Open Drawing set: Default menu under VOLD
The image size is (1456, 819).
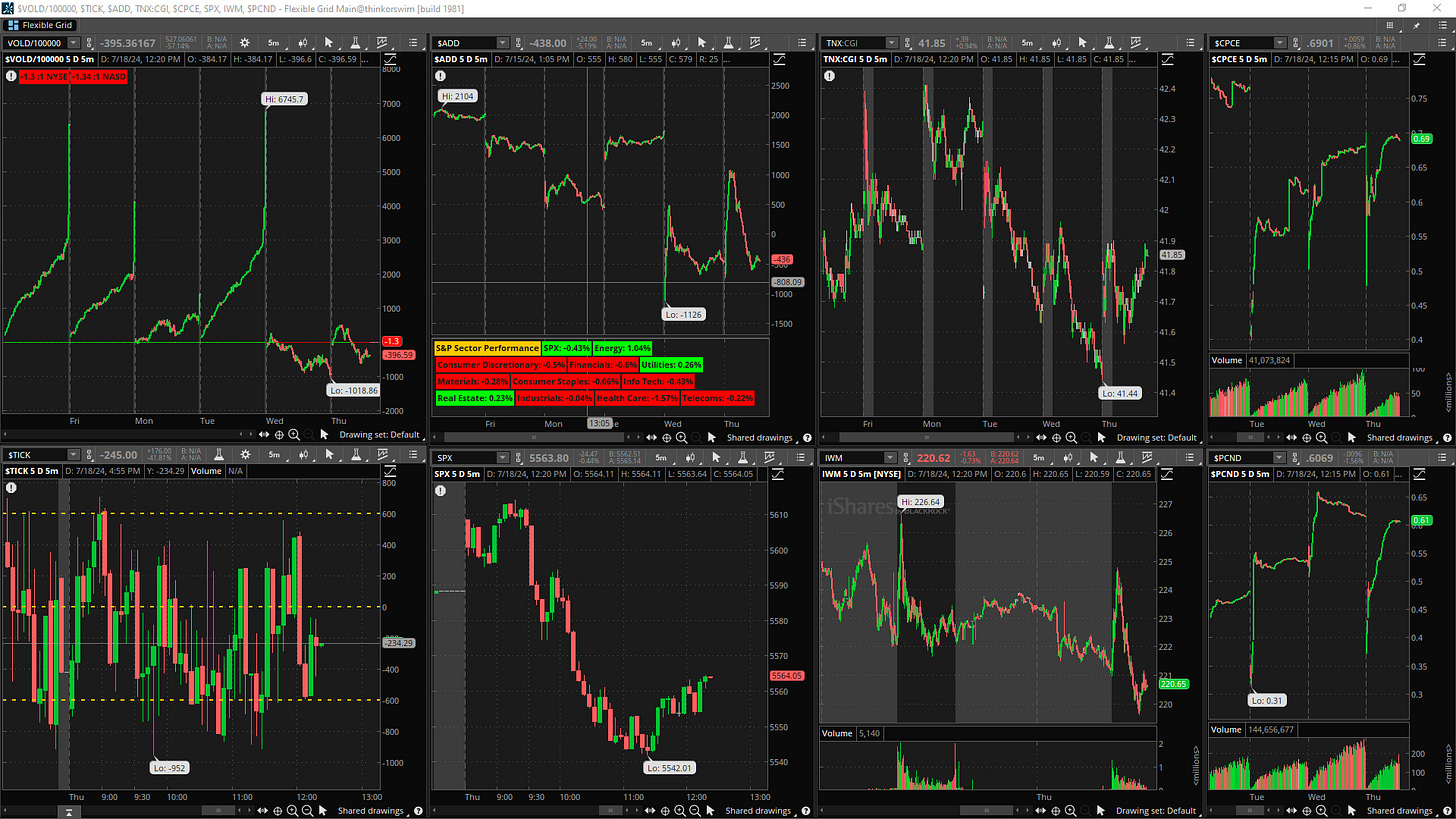(381, 436)
